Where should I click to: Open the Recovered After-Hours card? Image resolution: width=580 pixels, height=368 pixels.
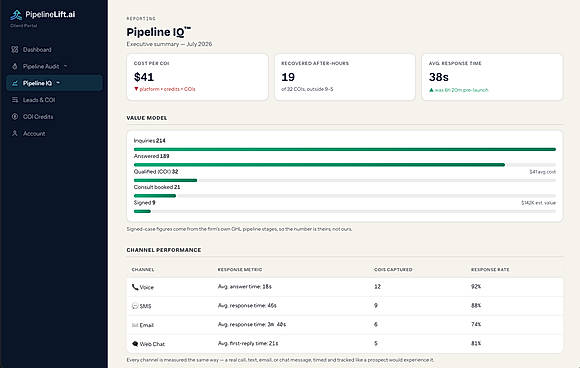point(345,77)
